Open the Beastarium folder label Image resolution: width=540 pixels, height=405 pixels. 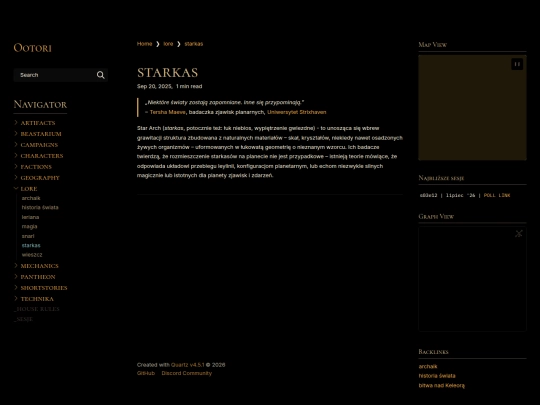(x=41, y=134)
